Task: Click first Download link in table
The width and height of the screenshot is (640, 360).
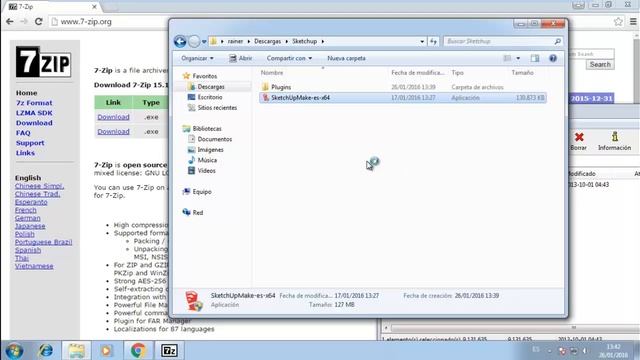Action: click(113, 117)
